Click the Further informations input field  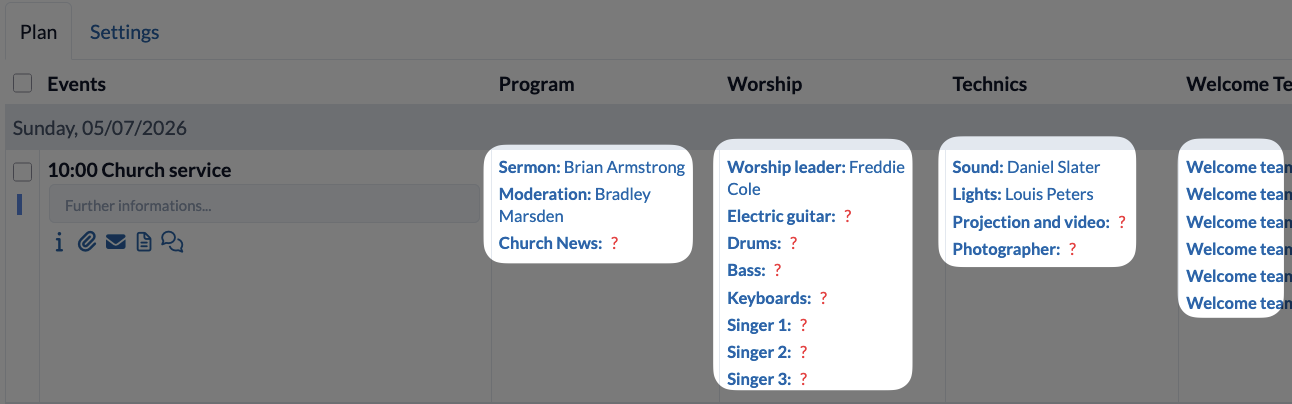pos(264,206)
